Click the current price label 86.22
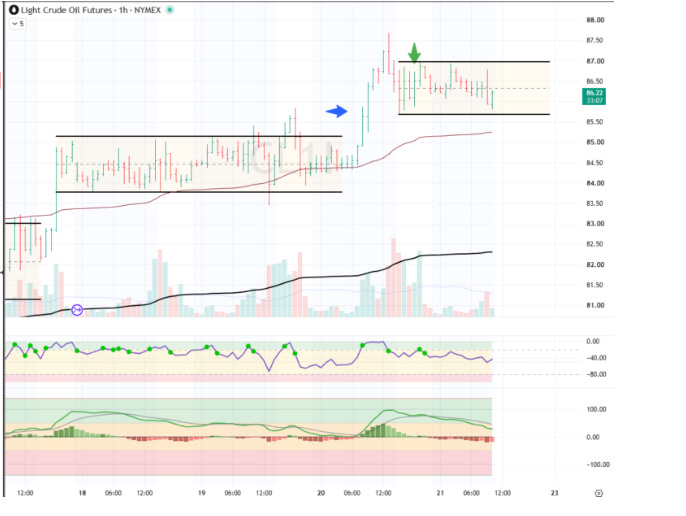This screenshot has width=686, height=516. 594,93
